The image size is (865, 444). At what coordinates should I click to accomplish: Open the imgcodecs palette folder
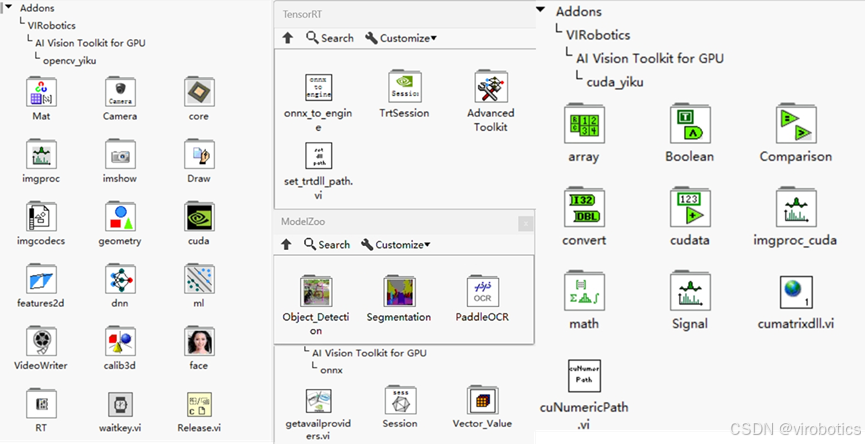(x=41, y=217)
